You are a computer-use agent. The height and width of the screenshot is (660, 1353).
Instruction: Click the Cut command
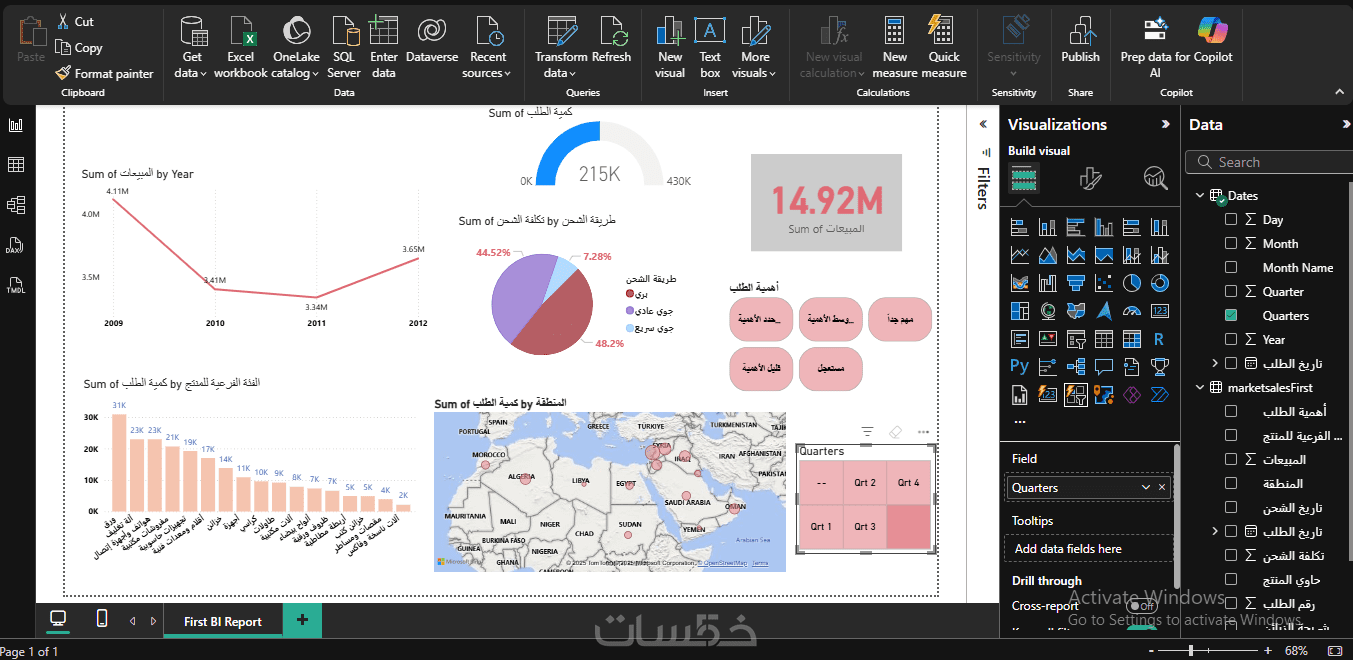click(x=75, y=21)
